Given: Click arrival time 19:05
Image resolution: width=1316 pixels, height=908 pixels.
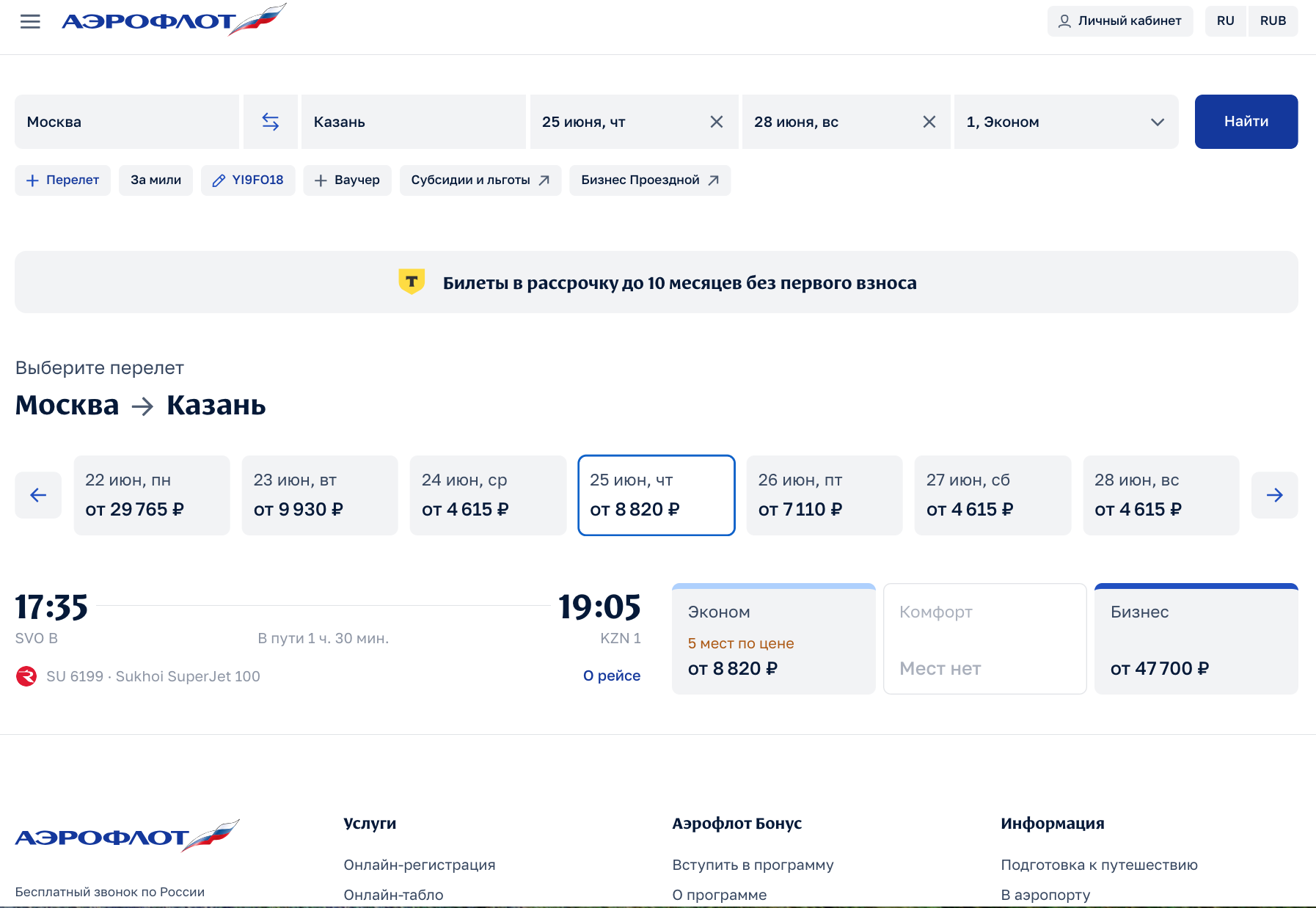Looking at the screenshot, I should 600,607.
